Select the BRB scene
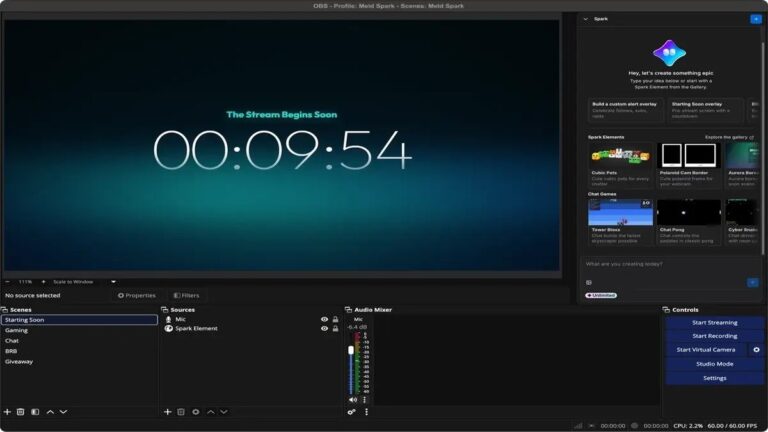768x432 pixels. point(79,351)
